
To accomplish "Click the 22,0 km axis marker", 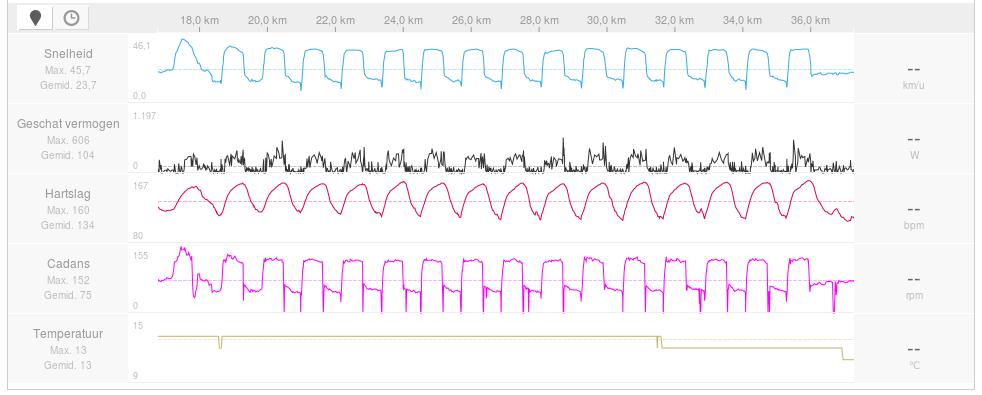I will (335, 20).
